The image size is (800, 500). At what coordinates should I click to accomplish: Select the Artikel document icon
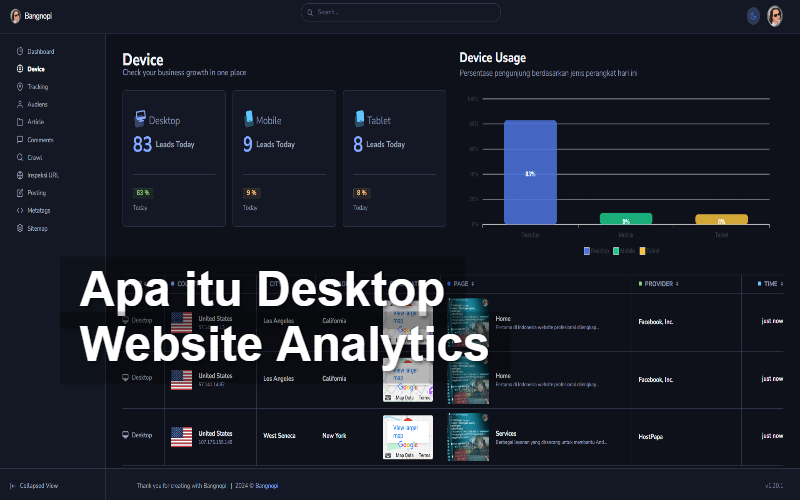[x=20, y=122]
